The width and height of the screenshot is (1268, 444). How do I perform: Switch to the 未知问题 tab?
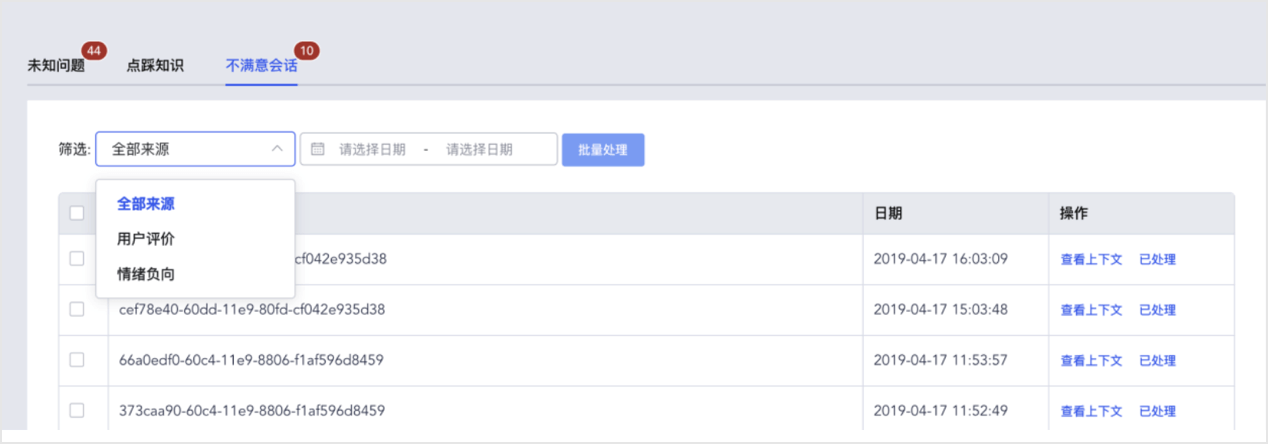56,66
